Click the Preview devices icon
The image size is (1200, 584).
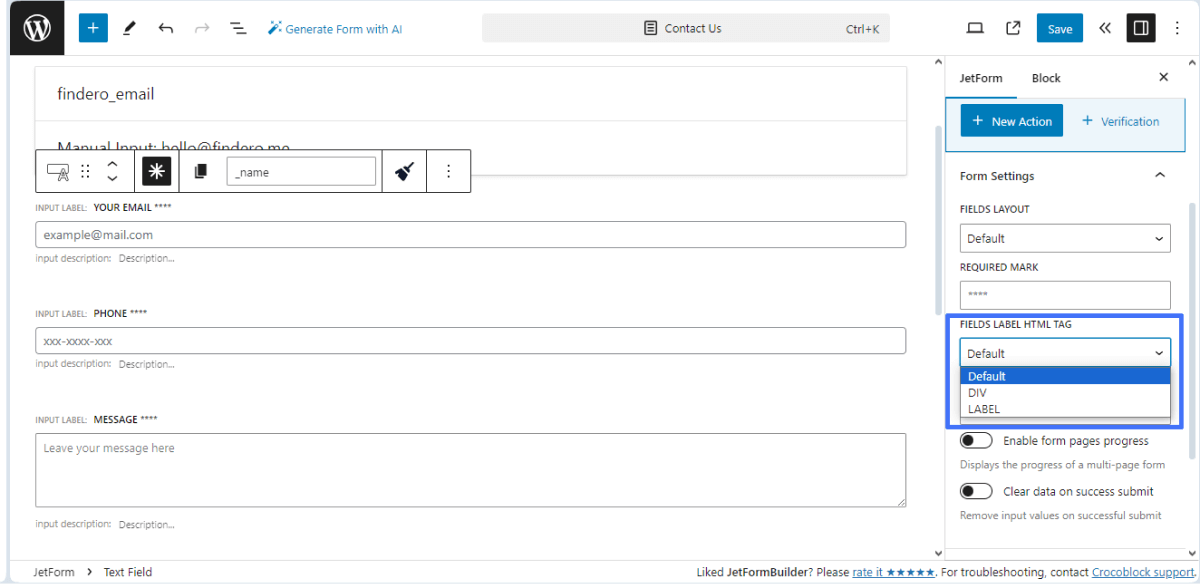(x=975, y=27)
